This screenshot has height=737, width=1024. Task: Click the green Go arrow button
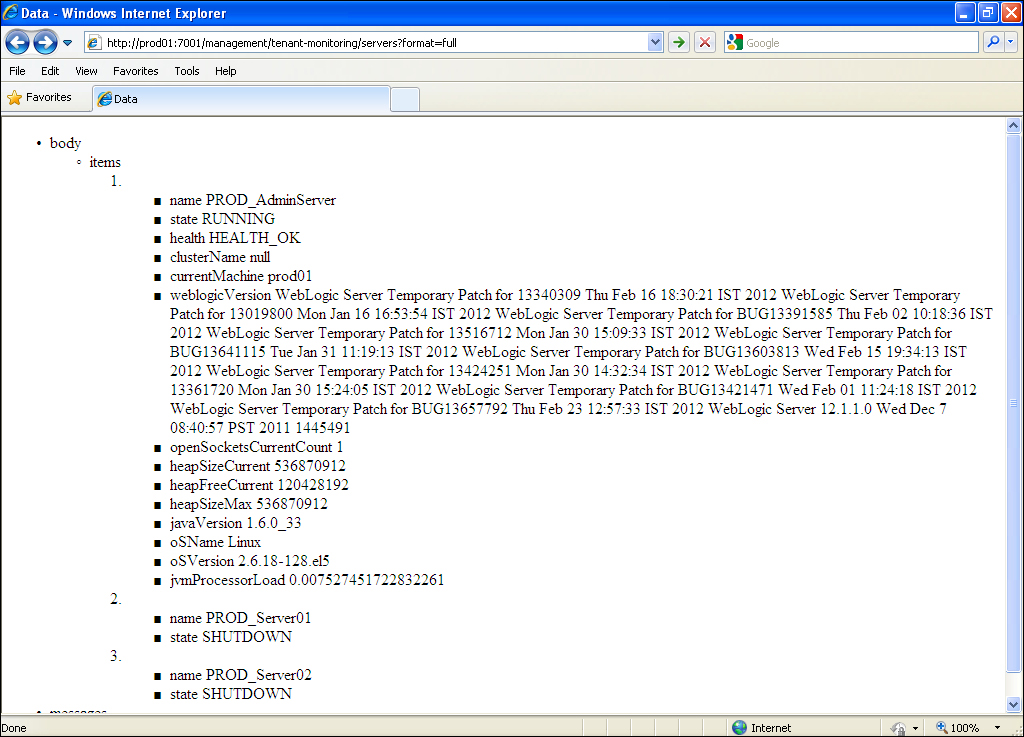click(679, 43)
